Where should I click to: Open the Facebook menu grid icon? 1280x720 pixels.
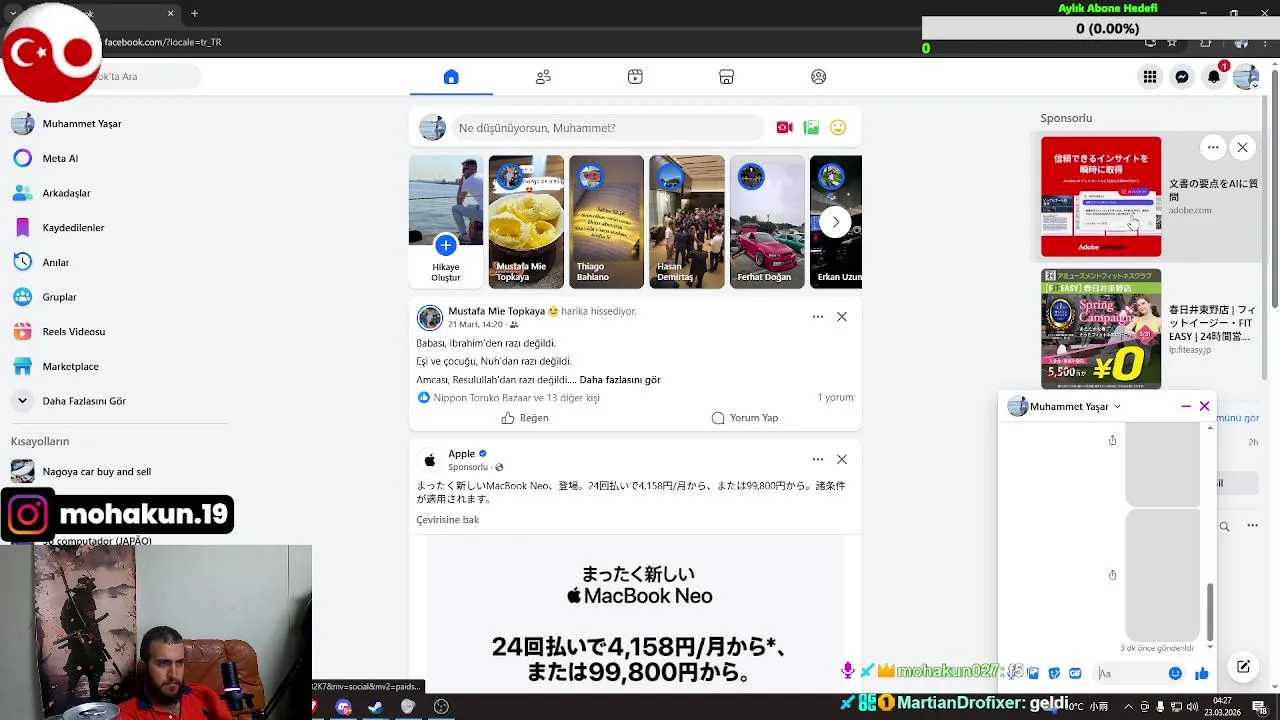1150,77
